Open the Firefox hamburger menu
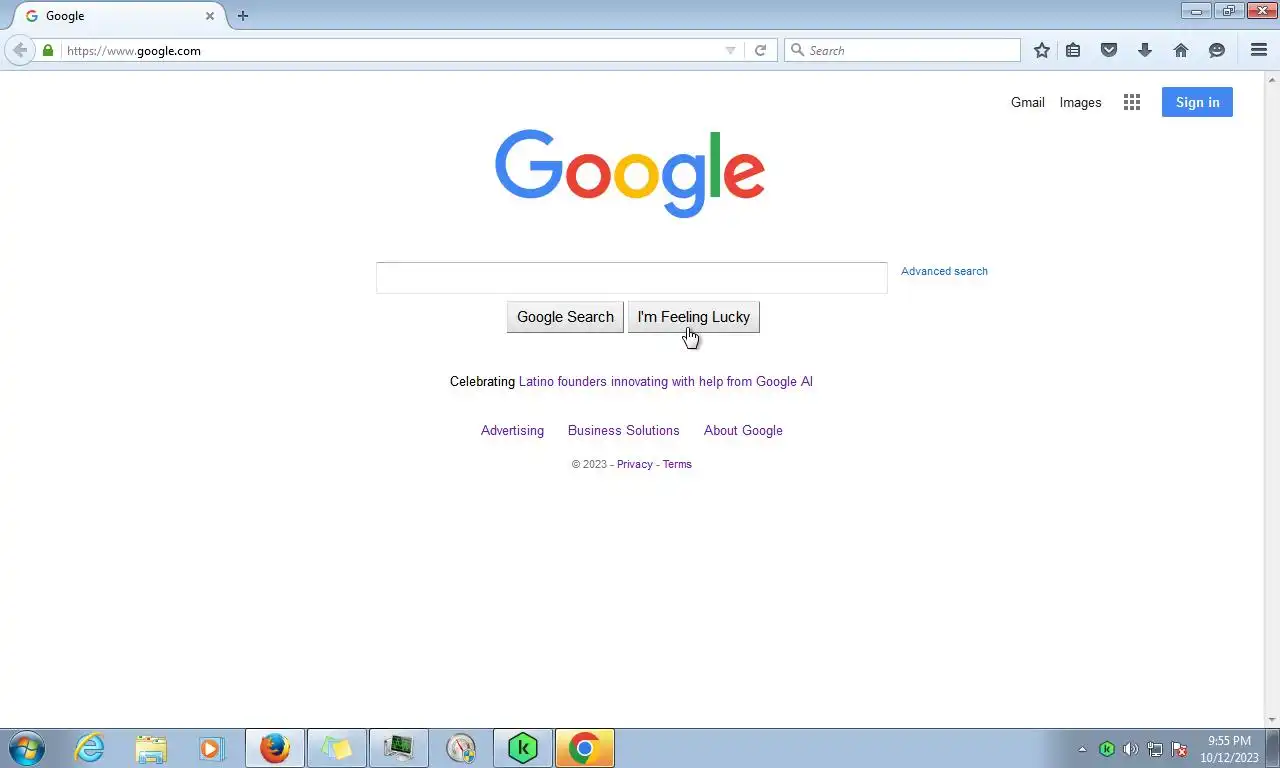Image resolution: width=1280 pixels, height=768 pixels. (x=1259, y=50)
